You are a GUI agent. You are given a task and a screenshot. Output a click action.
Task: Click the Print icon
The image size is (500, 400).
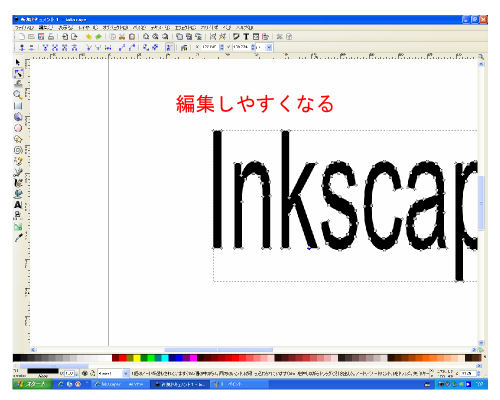tap(51, 37)
